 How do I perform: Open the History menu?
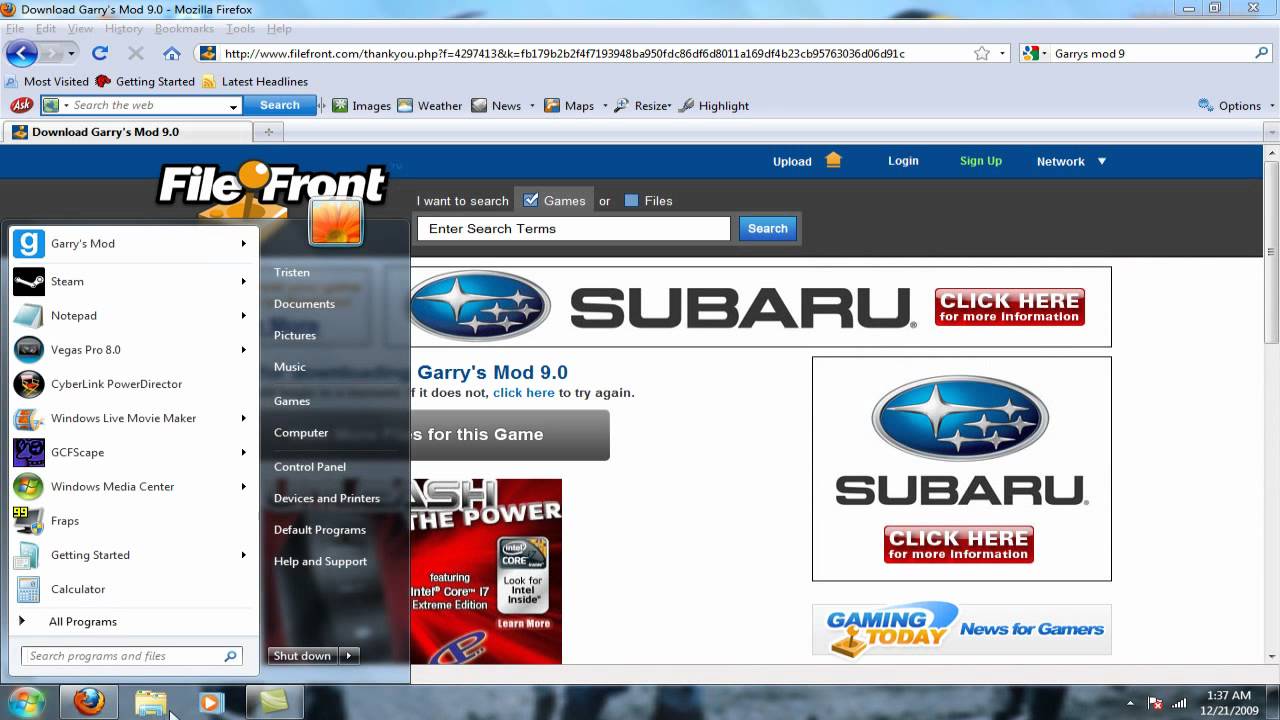(x=124, y=29)
